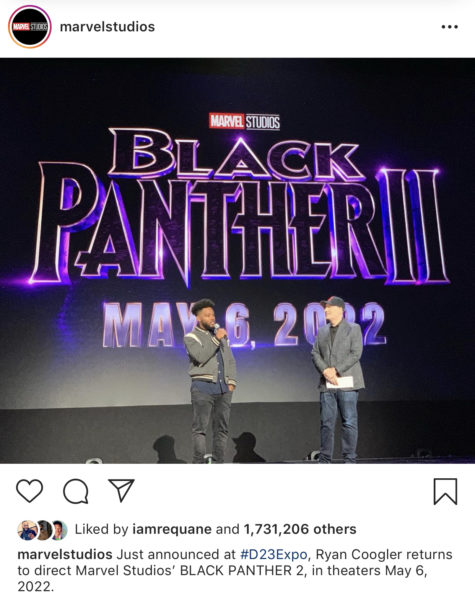Click the #D23Expo hashtag link

pyautogui.click(x=274, y=554)
